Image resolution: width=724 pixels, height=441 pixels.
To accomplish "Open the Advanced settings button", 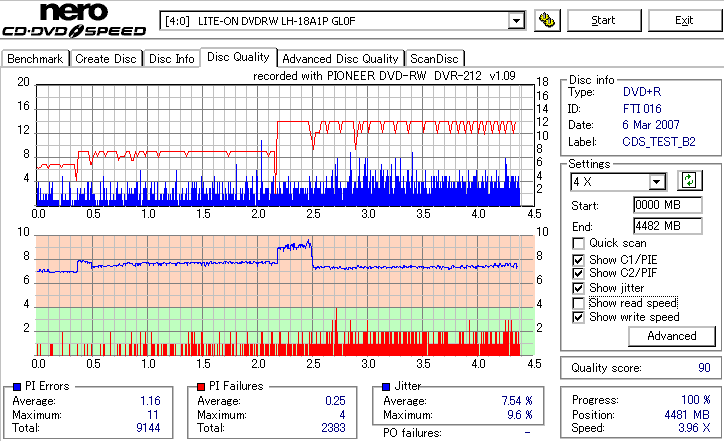I will pos(672,336).
